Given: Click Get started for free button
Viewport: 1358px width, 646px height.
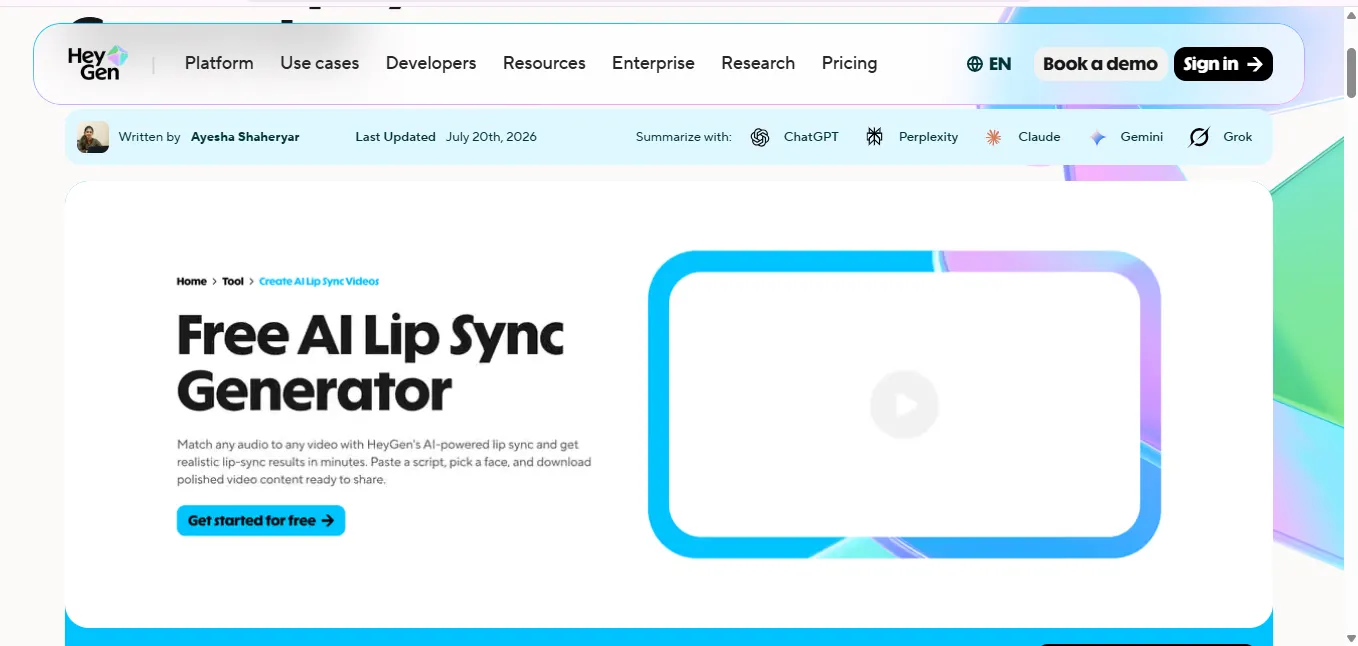Looking at the screenshot, I should (261, 520).
